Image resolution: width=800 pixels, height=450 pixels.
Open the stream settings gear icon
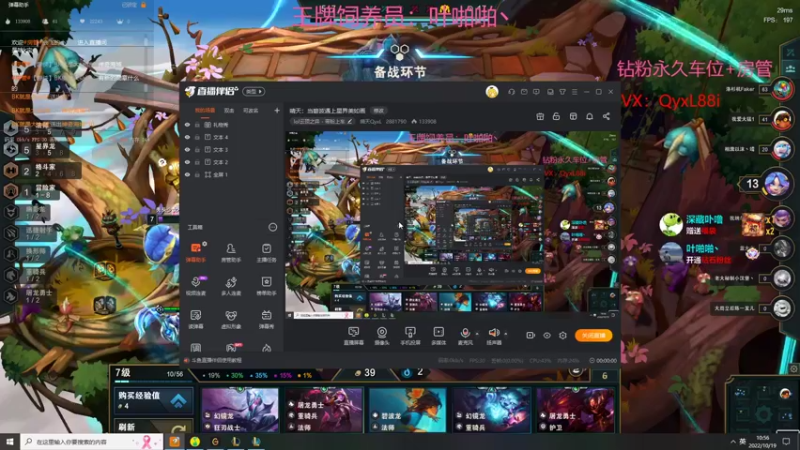point(563,335)
